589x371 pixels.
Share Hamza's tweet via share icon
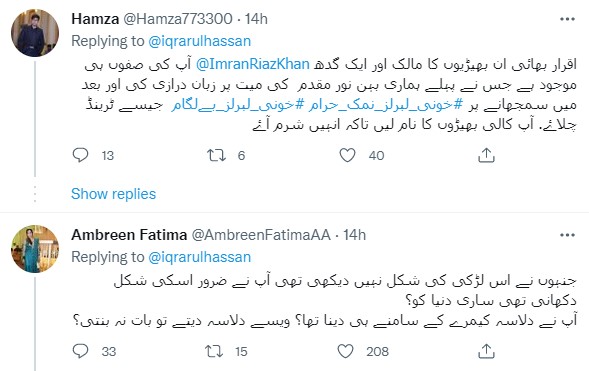point(486,155)
